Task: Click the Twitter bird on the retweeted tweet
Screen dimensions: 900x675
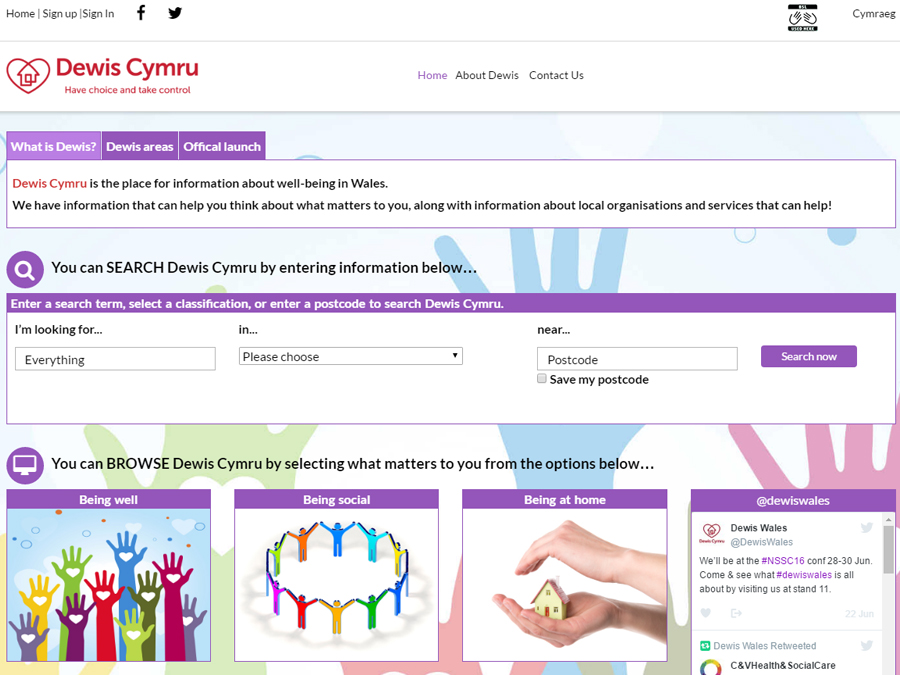Action: pos(866,646)
